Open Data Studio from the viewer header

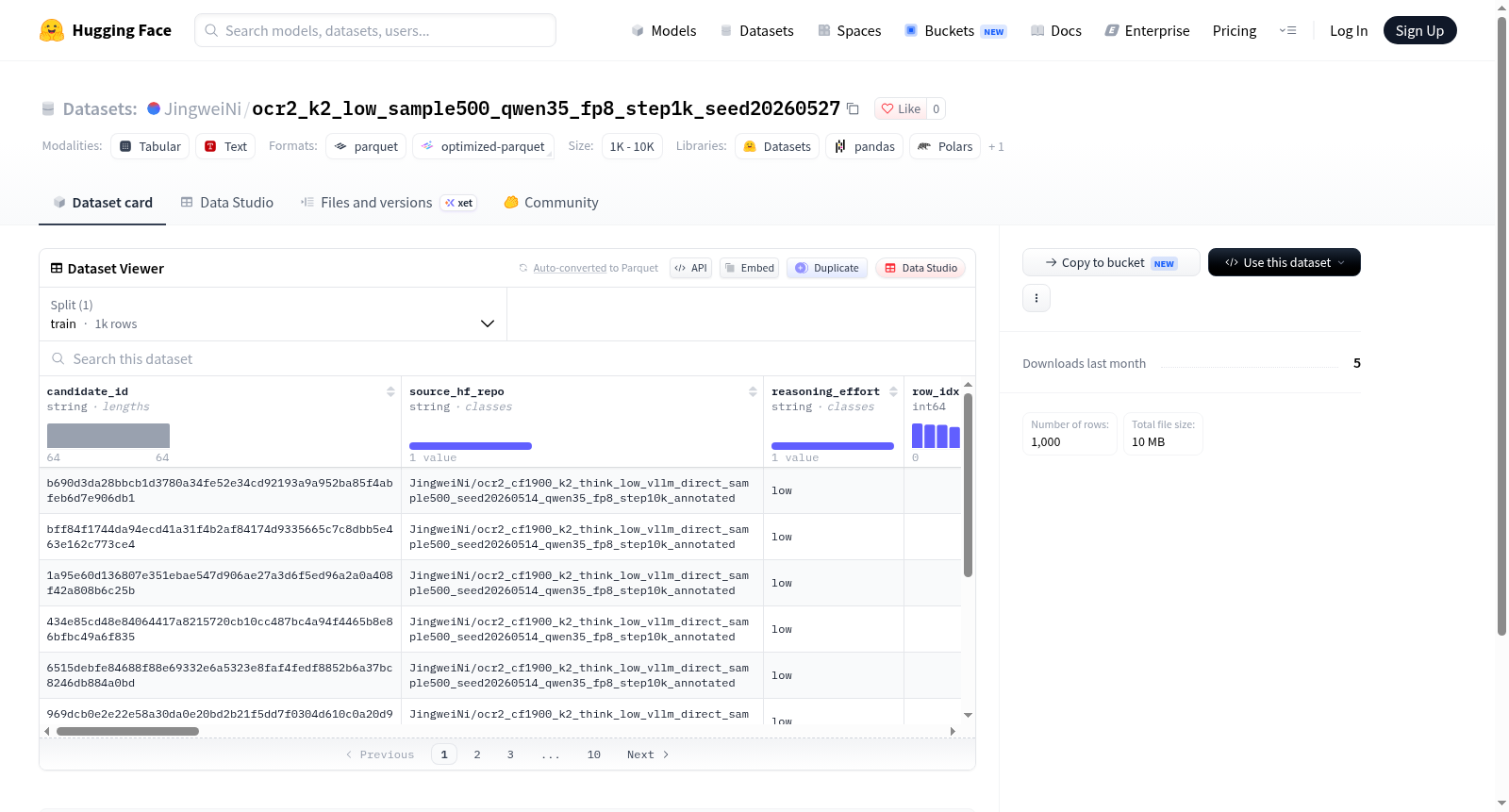point(920,268)
